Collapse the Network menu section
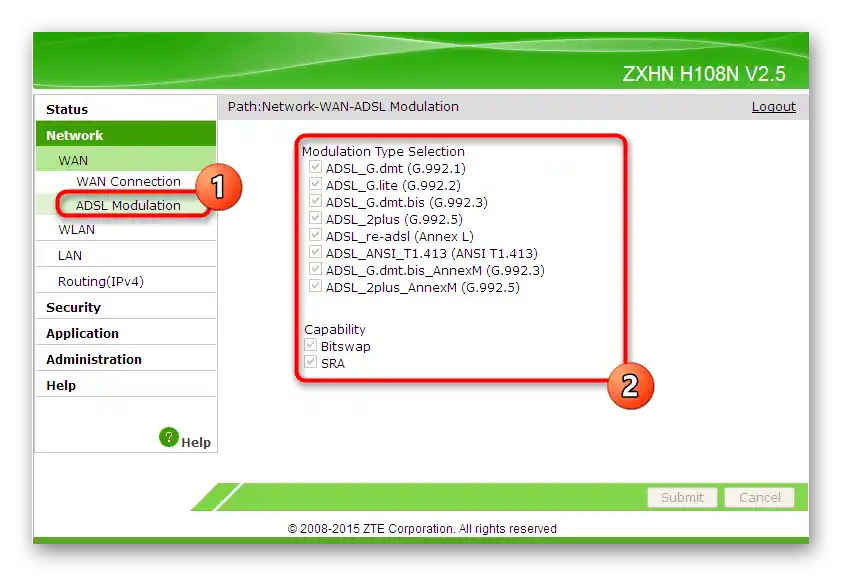Image resolution: width=841 pixels, height=576 pixels. point(126,135)
